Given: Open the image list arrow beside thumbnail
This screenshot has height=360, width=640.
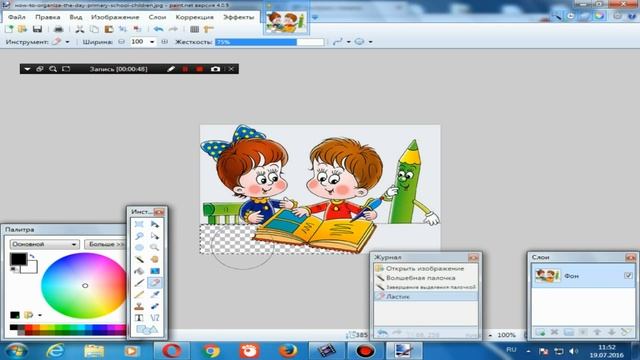Looking at the screenshot, I should 315,18.
